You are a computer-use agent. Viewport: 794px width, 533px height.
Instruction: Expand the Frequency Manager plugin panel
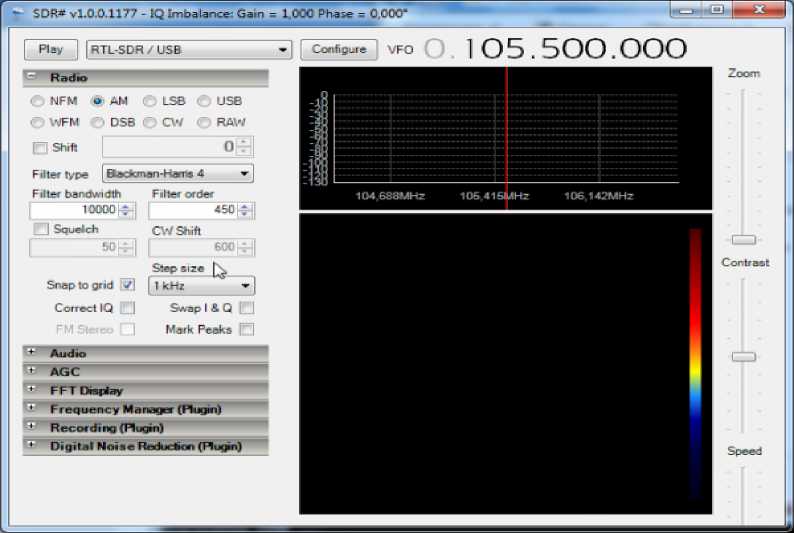pyautogui.click(x=32, y=409)
